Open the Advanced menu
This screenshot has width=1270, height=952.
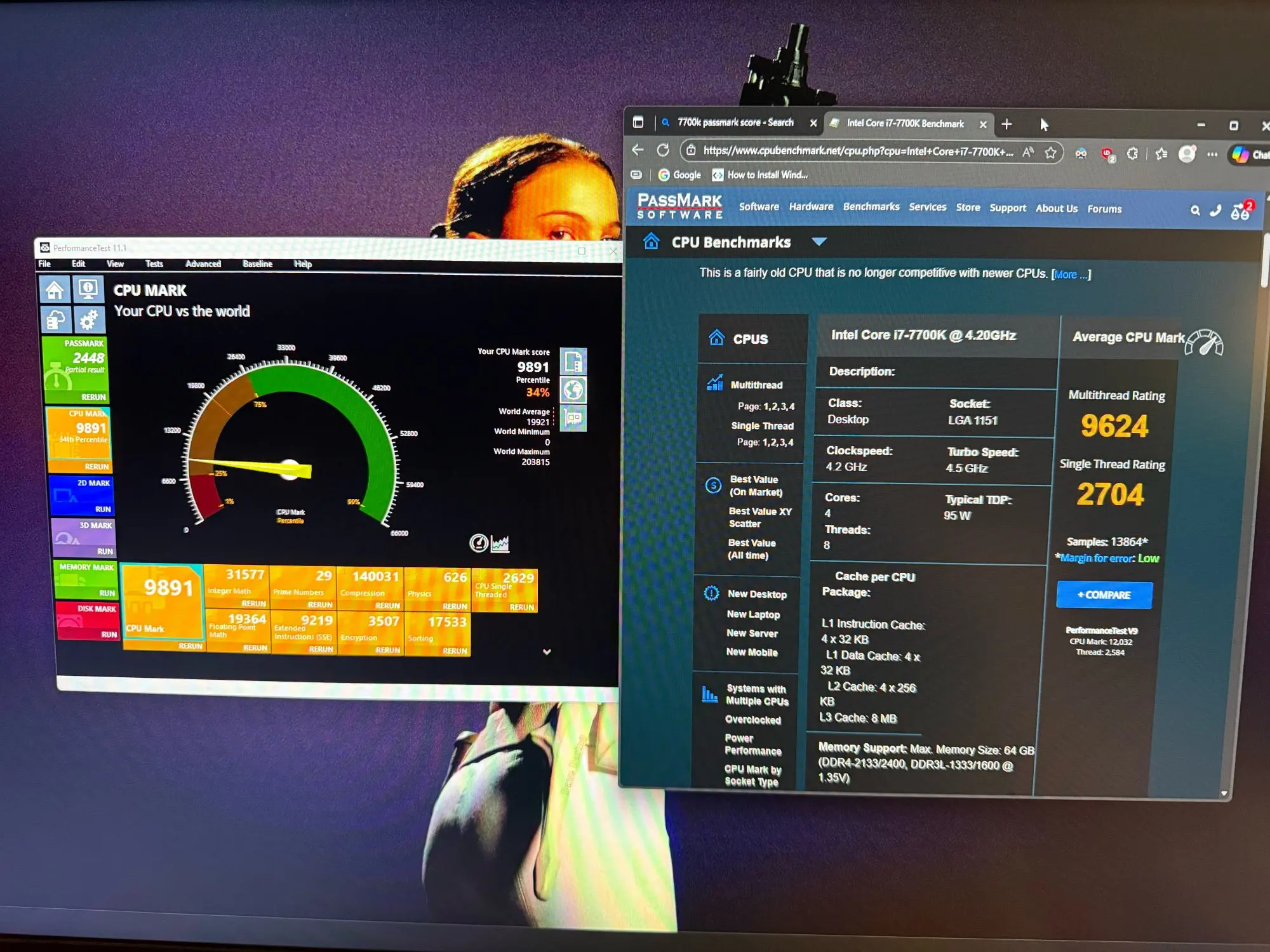point(203,264)
